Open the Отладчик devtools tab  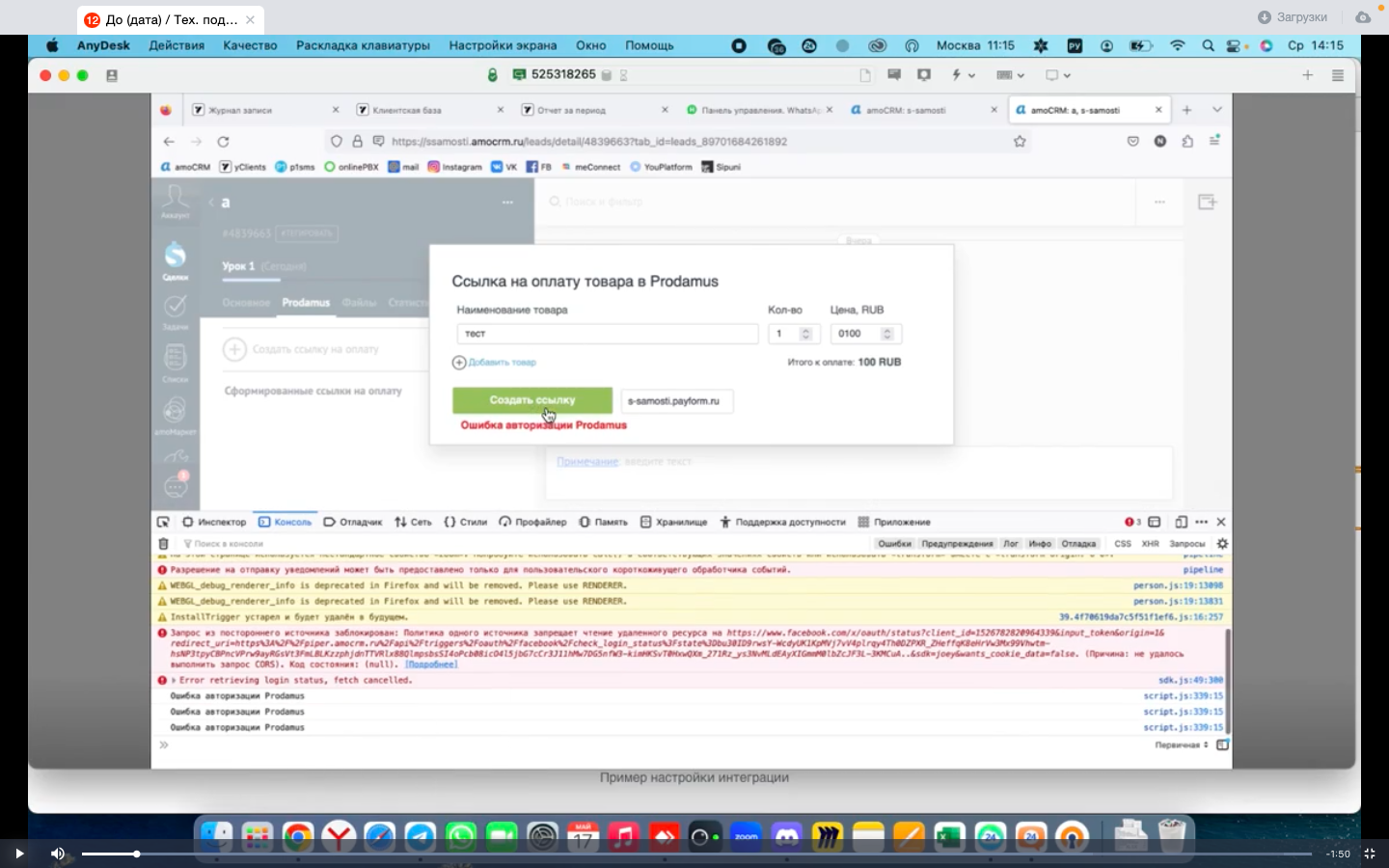coord(353,522)
